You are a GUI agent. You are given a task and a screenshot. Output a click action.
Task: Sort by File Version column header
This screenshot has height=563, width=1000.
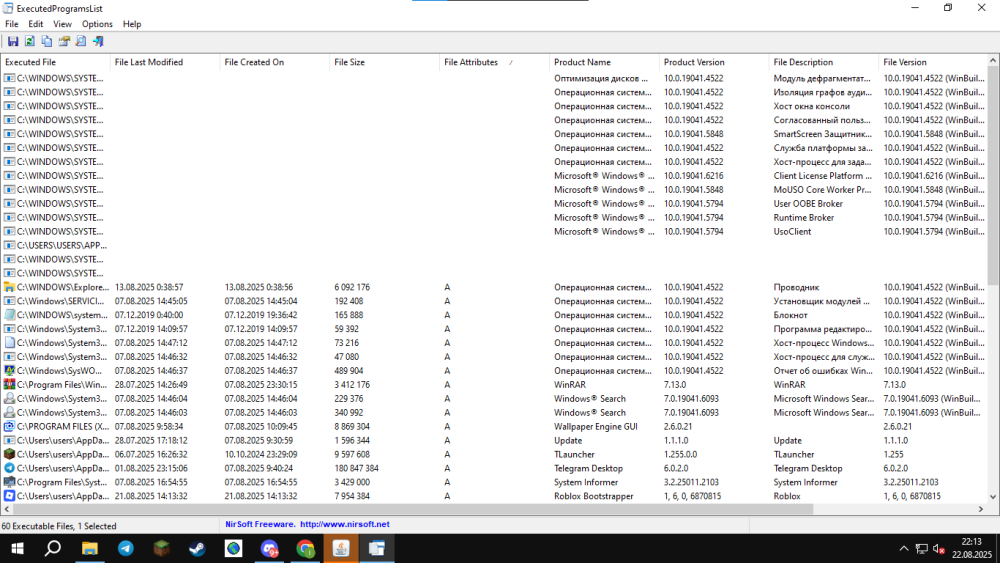pos(932,62)
